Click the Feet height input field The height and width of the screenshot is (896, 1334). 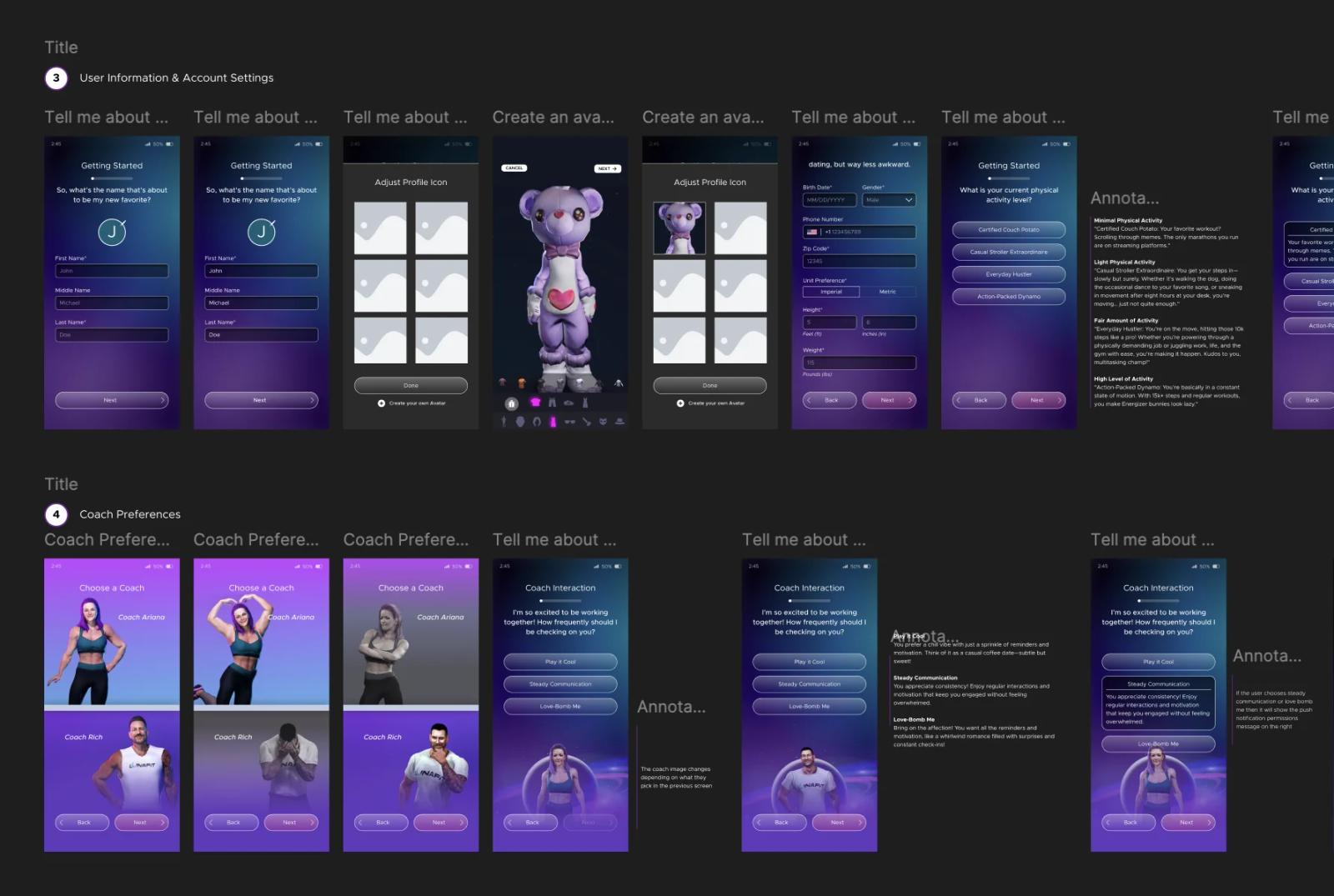pos(830,323)
